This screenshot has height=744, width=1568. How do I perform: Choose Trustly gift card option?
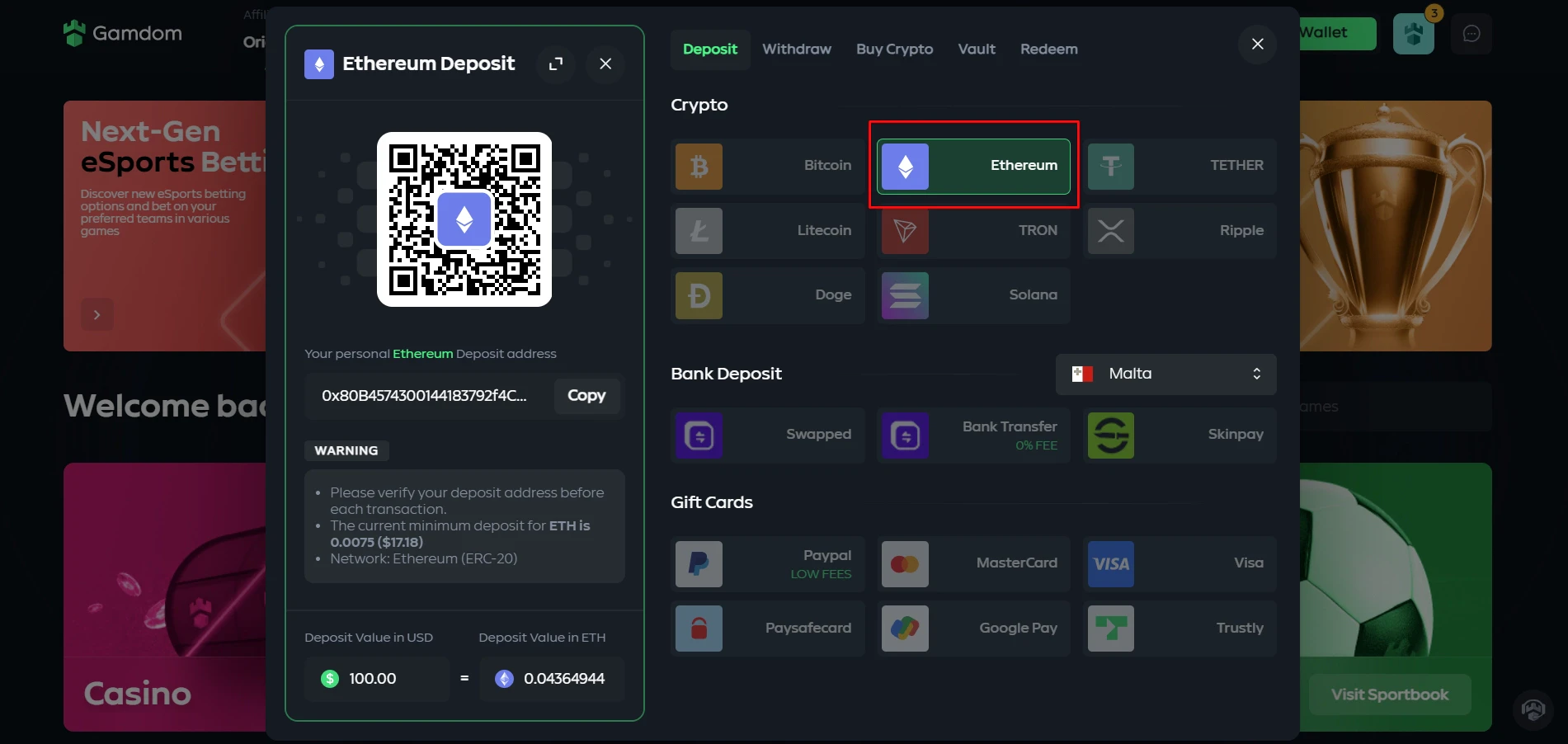(x=1180, y=629)
